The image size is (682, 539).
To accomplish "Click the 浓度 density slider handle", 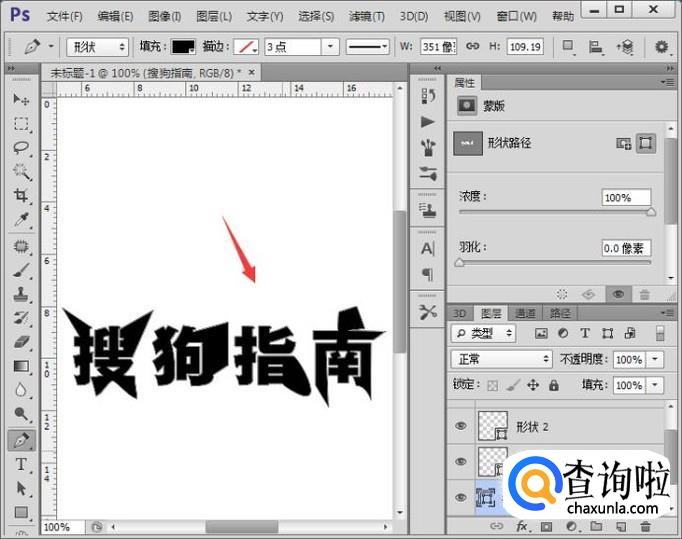I will tap(651, 212).
